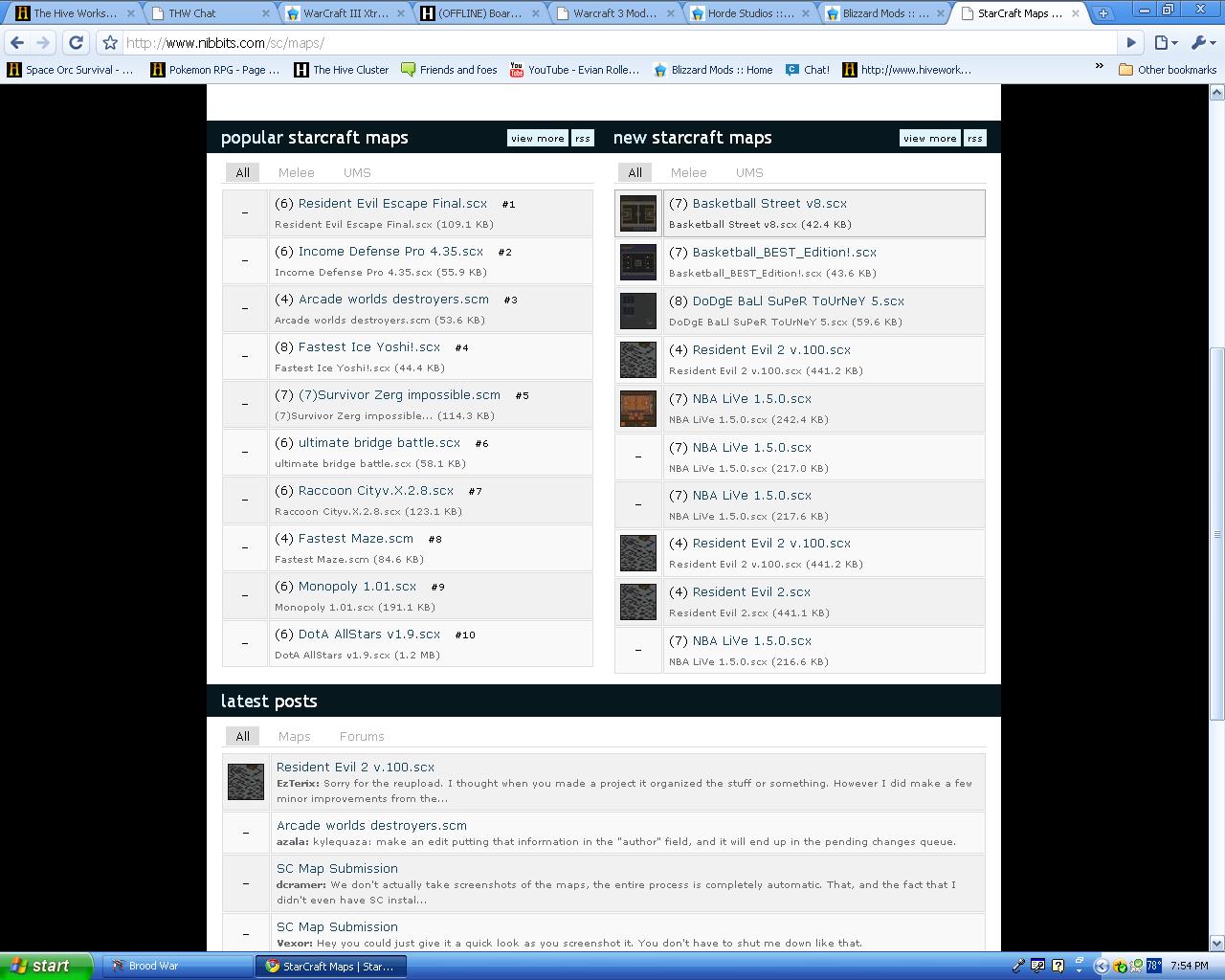Click the Go arrow beside address bar

click(1131, 43)
